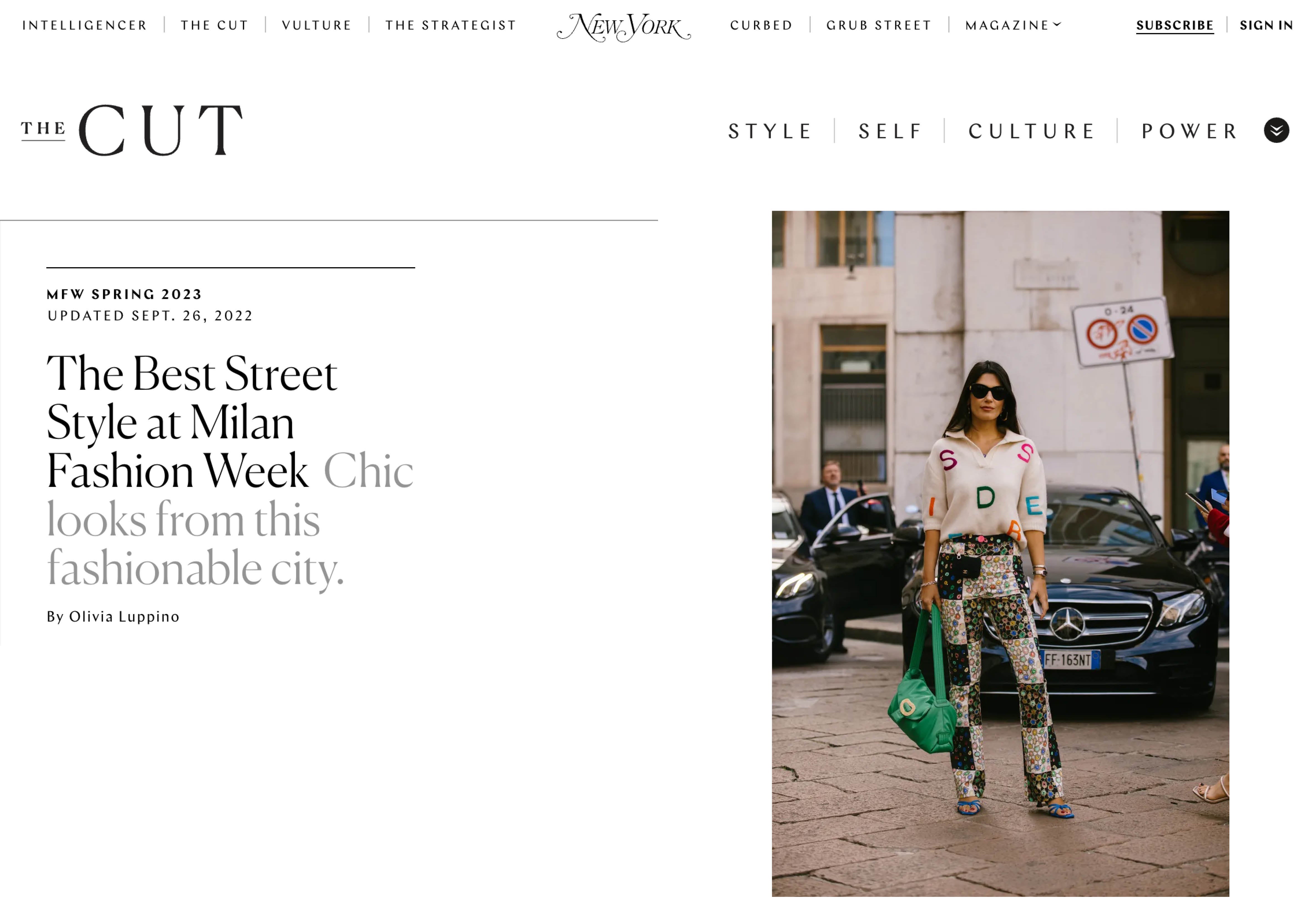Click the Subscribe button
Viewport: 1316px width, 921px height.
pos(1175,25)
